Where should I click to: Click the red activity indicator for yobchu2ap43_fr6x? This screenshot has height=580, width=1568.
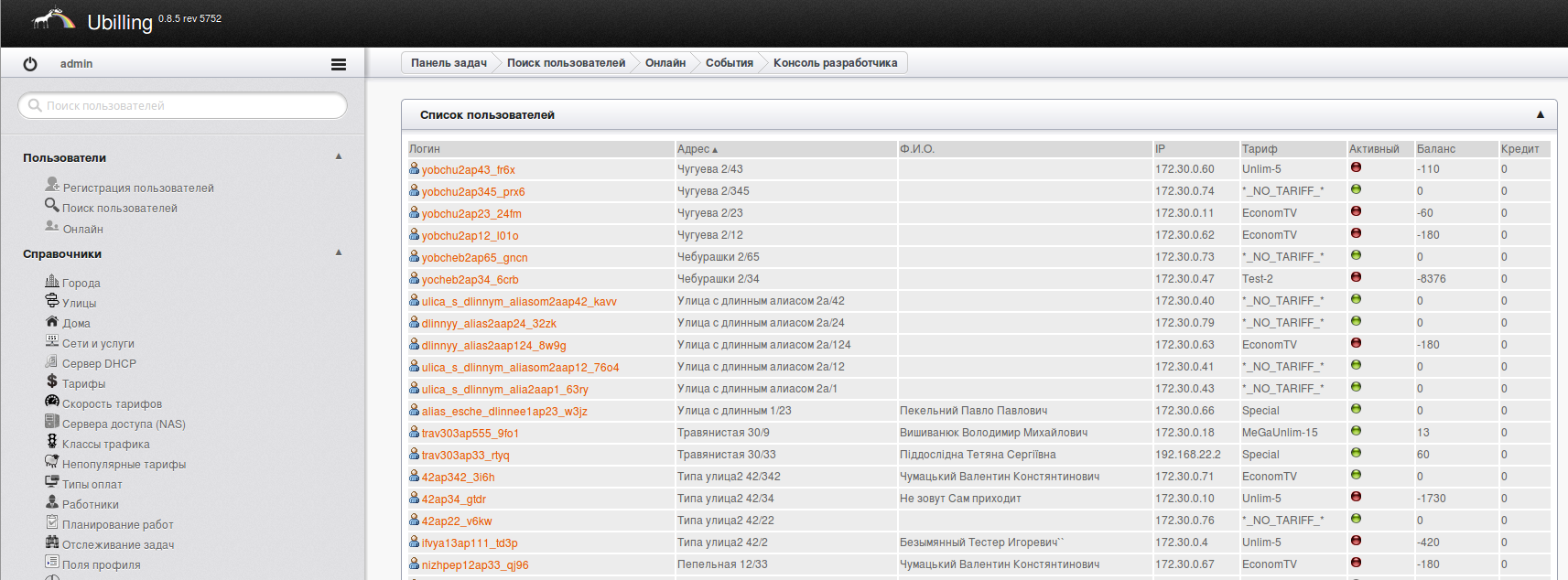(1356, 167)
